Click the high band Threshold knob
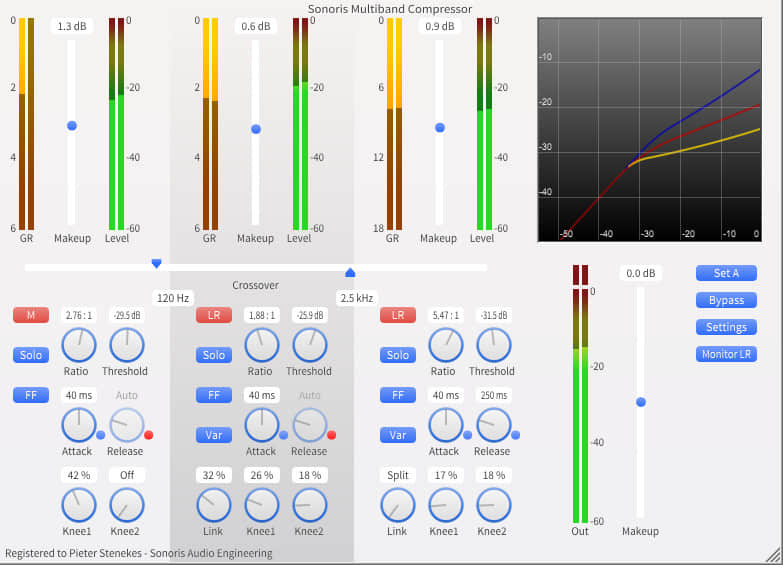This screenshot has height=565, width=783. click(492, 346)
